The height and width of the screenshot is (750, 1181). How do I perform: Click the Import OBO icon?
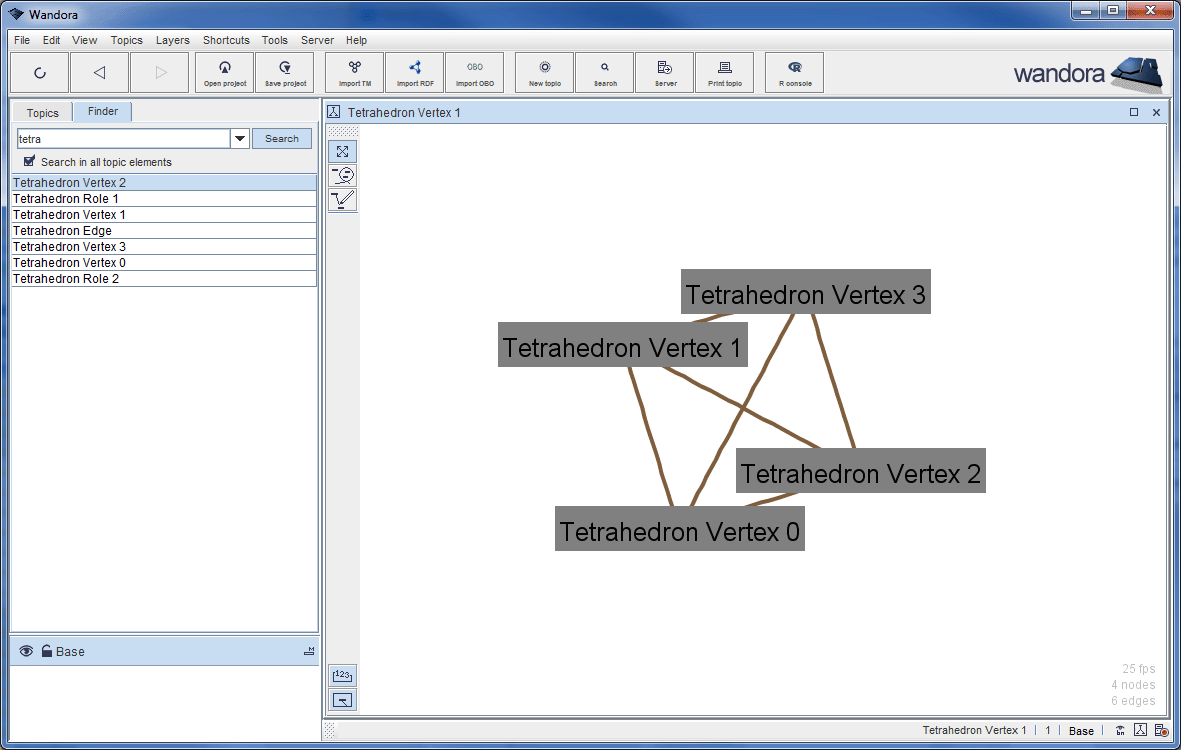click(x=474, y=72)
